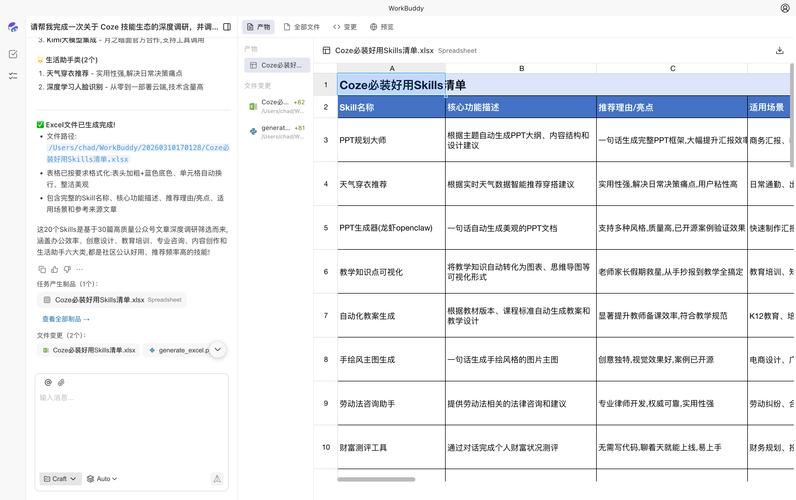Screen dimensions: 796x500
Task: Click the Excel文件已生成完成 message
Action: 76,124
